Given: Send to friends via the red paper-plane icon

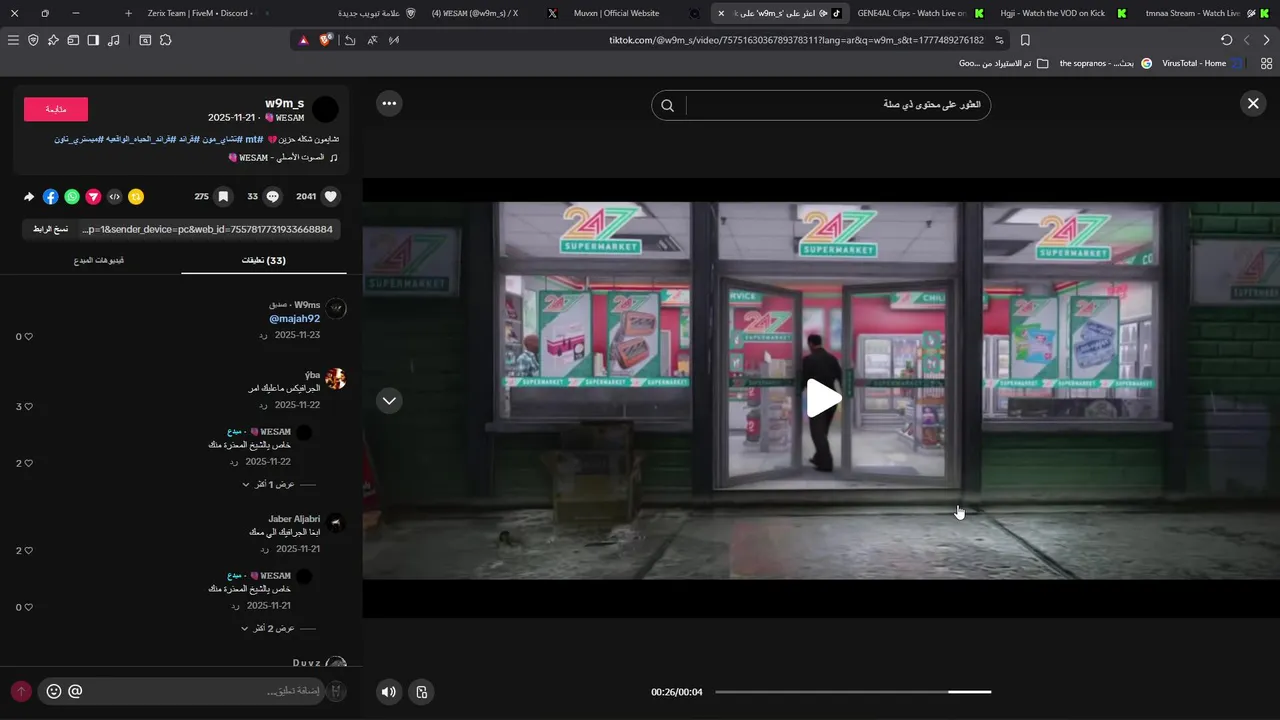Looking at the screenshot, I should tap(93, 197).
